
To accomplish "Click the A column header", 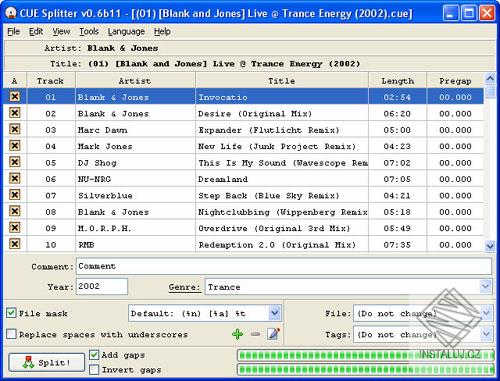I will [14, 81].
